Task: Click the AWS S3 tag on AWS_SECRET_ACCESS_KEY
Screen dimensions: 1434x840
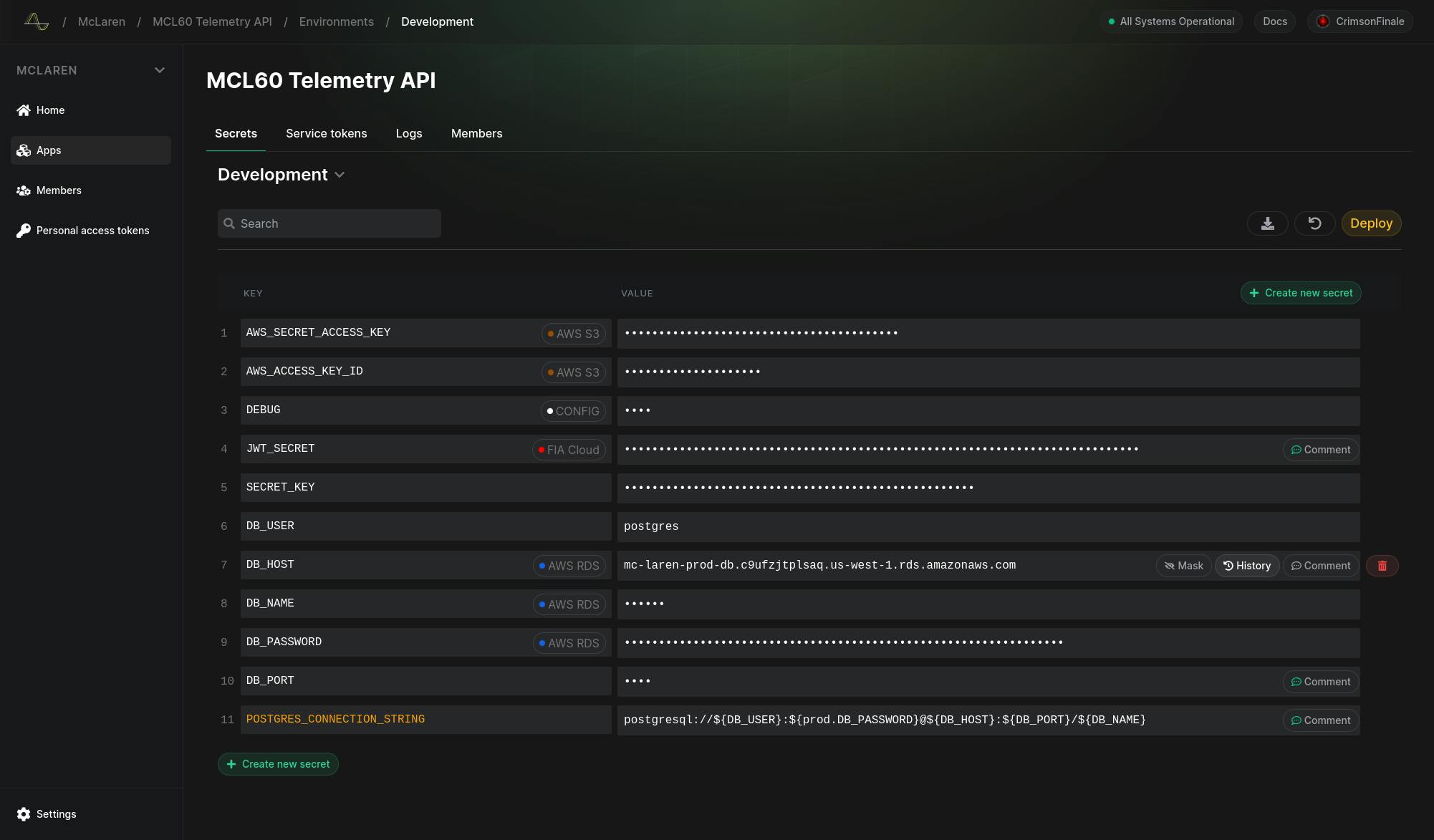Action: tap(573, 334)
